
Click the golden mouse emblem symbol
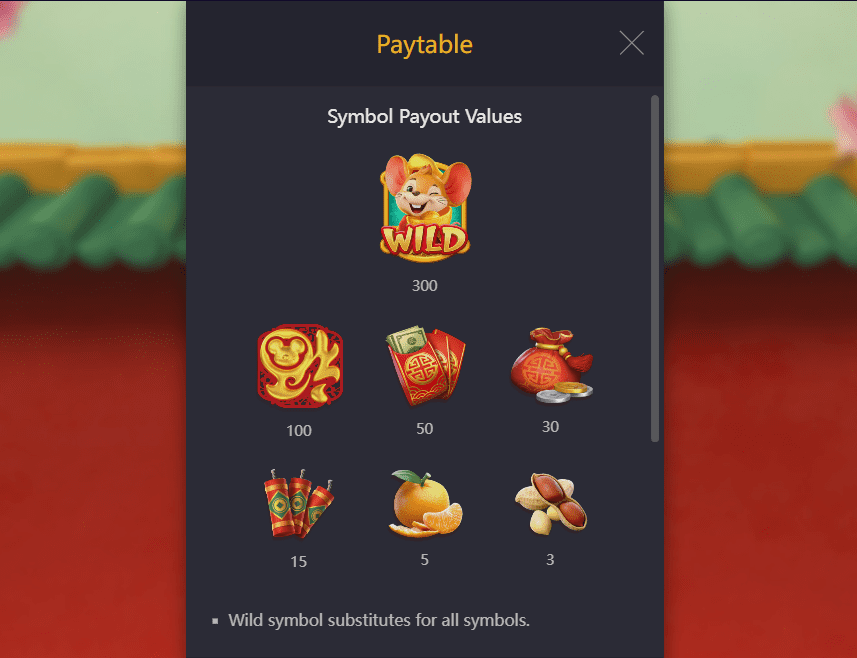pyautogui.click(x=300, y=366)
